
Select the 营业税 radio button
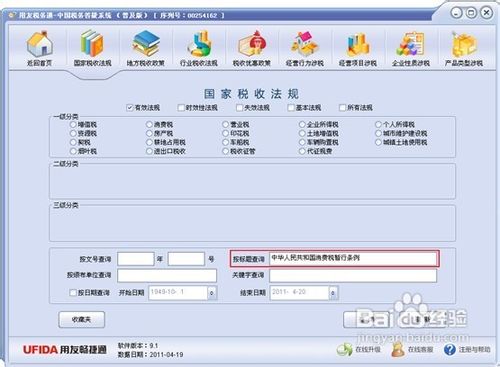tap(226, 124)
